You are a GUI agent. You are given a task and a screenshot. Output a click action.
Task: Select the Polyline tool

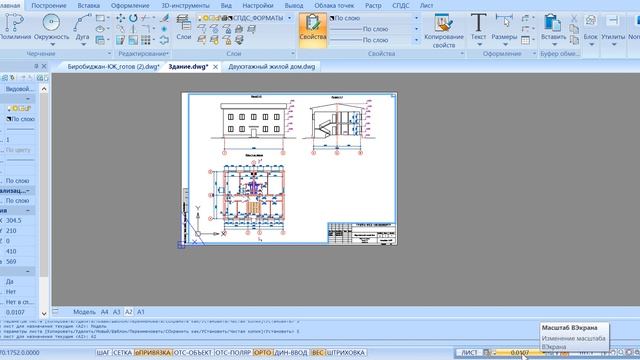pyautogui.click(x=15, y=27)
